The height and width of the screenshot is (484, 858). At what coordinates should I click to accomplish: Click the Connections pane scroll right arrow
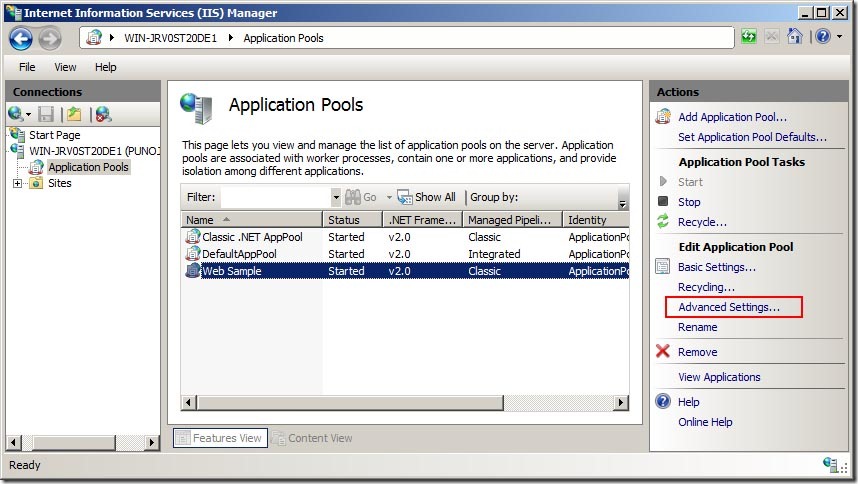tap(152, 442)
